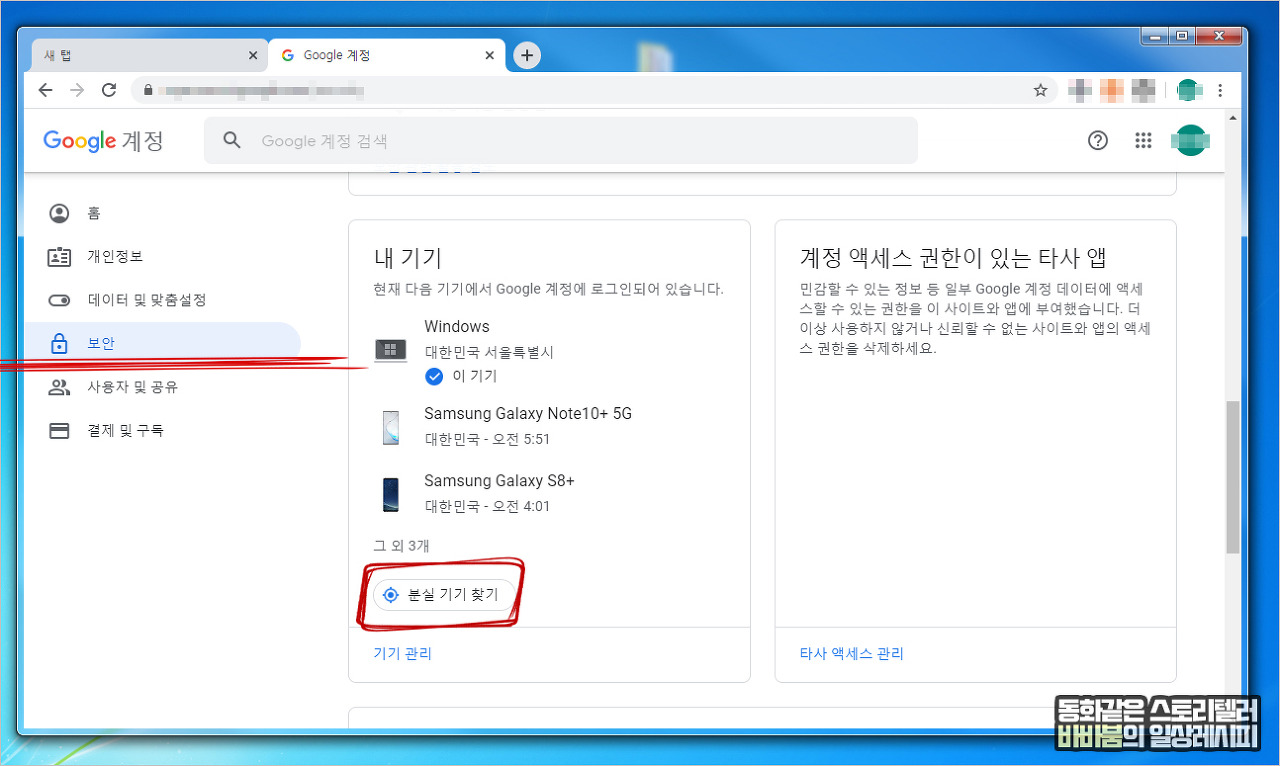This screenshot has width=1280, height=766.
Task: Click the browser forward arrow
Action: pyautogui.click(x=77, y=90)
